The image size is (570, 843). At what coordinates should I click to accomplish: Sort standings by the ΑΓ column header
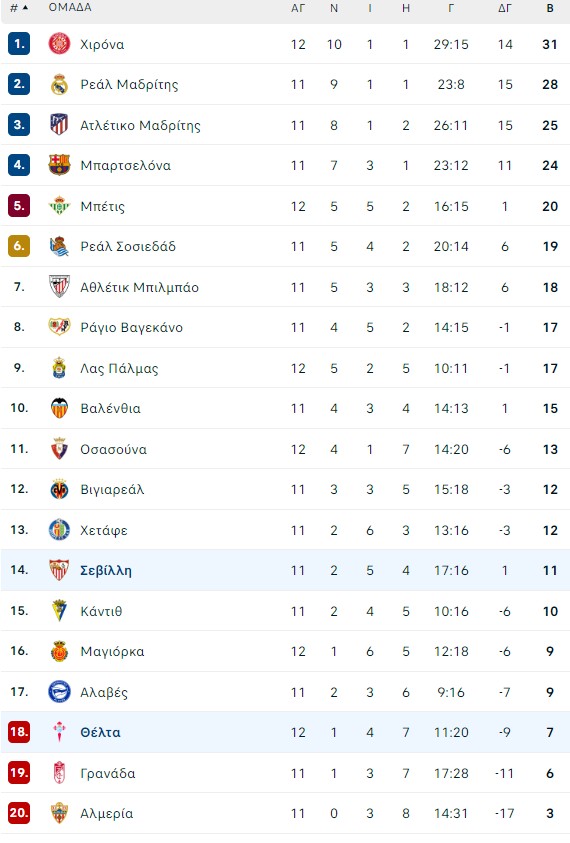pos(298,8)
